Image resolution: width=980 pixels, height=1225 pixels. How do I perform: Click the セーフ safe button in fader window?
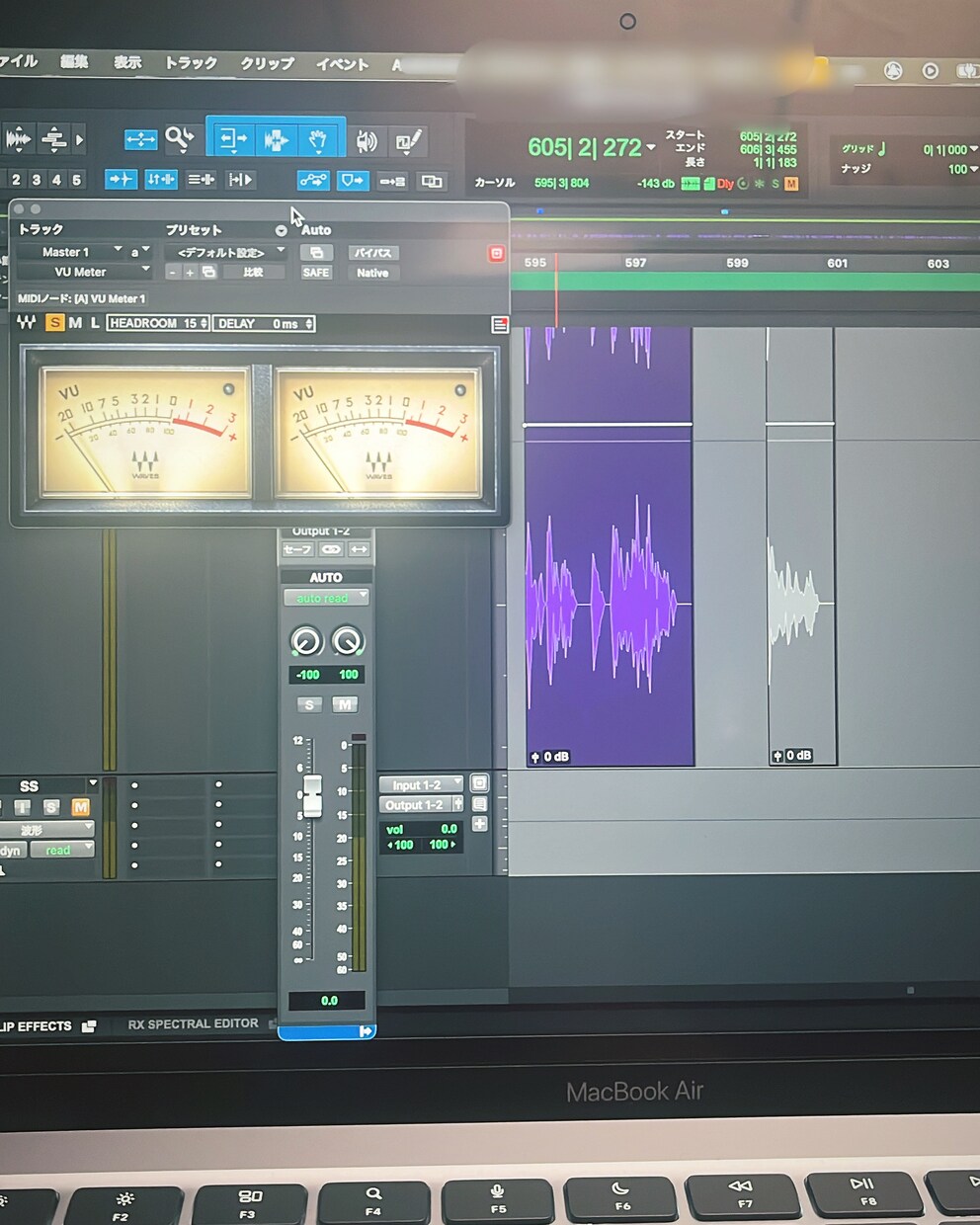(x=297, y=549)
